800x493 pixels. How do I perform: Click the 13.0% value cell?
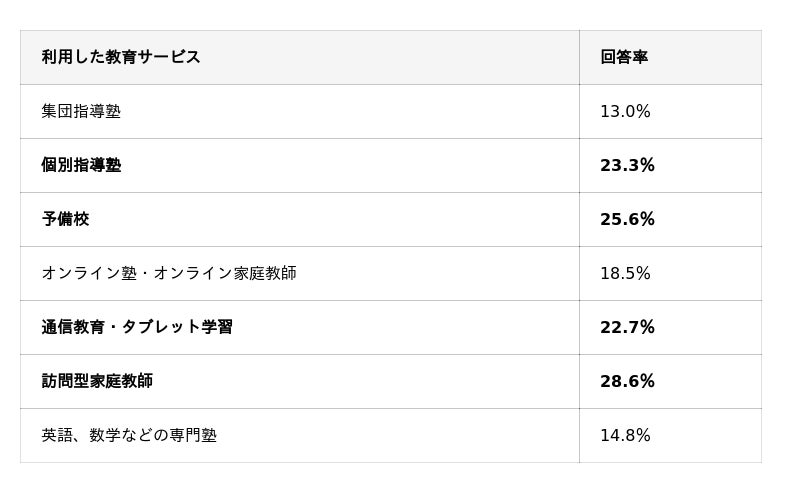[625, 111]
